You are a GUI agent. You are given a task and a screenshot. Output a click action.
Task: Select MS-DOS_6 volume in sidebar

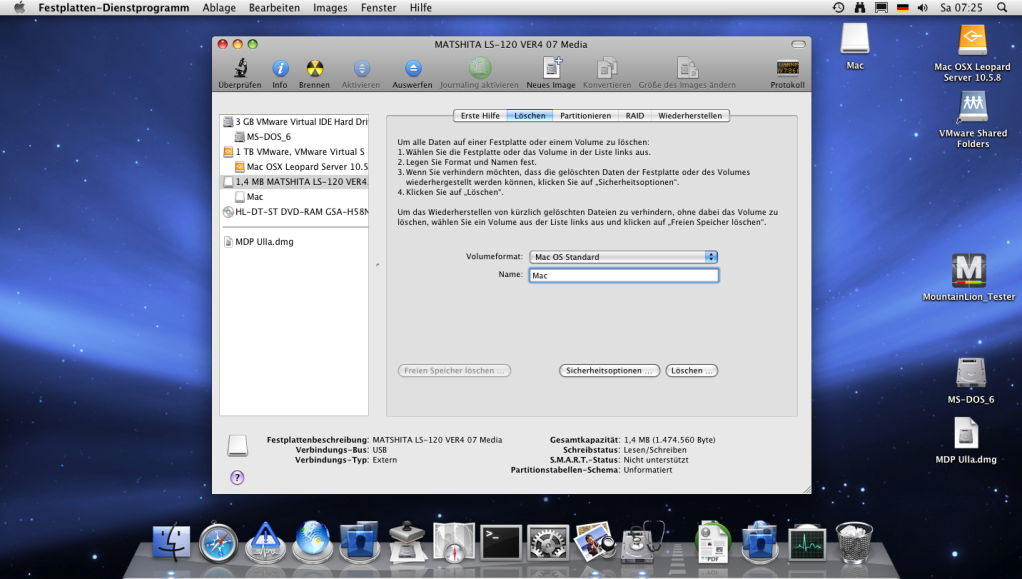295,137
